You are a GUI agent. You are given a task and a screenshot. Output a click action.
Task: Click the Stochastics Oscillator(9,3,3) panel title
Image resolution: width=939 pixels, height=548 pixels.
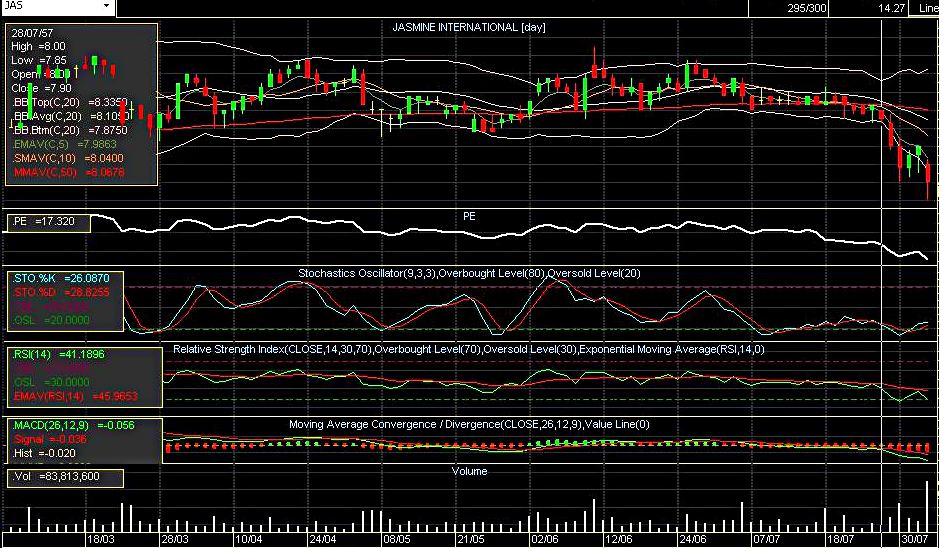click(469, 273)
